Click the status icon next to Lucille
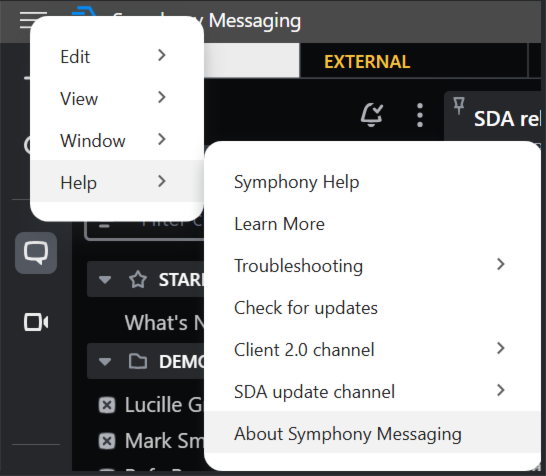Viewport: 546px width, 476px height. [x=107, y=405]
